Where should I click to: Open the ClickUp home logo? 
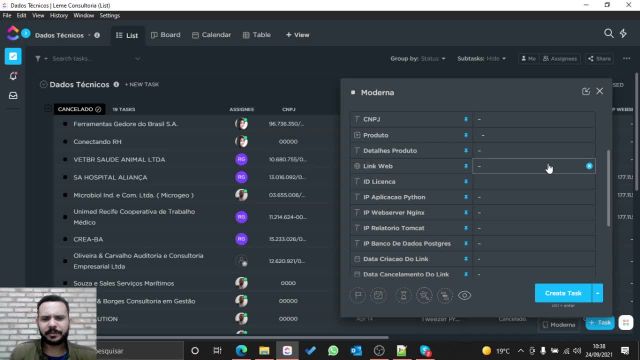coord(13,33)
